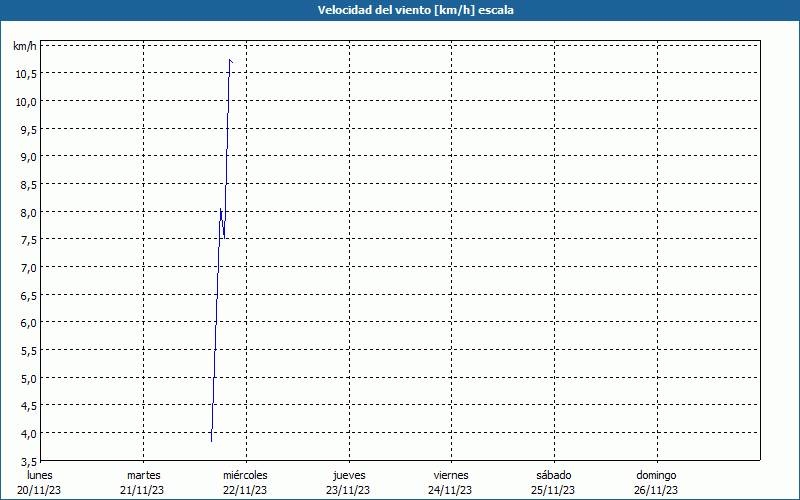Click the 9,5 y-axis label
The width and height of the screenshot is (800, 500).
tap(28, 130)
